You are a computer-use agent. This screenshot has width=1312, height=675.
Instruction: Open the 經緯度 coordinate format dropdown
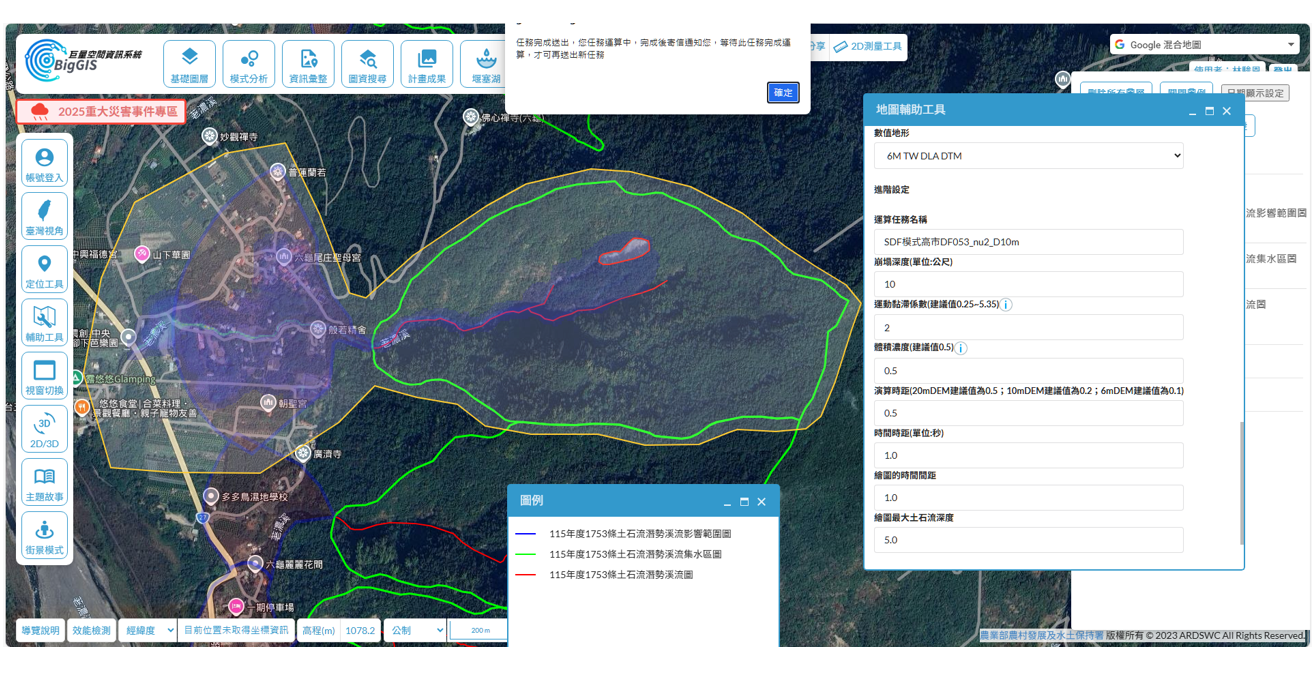pyautogui.click(x=148, y=630)
